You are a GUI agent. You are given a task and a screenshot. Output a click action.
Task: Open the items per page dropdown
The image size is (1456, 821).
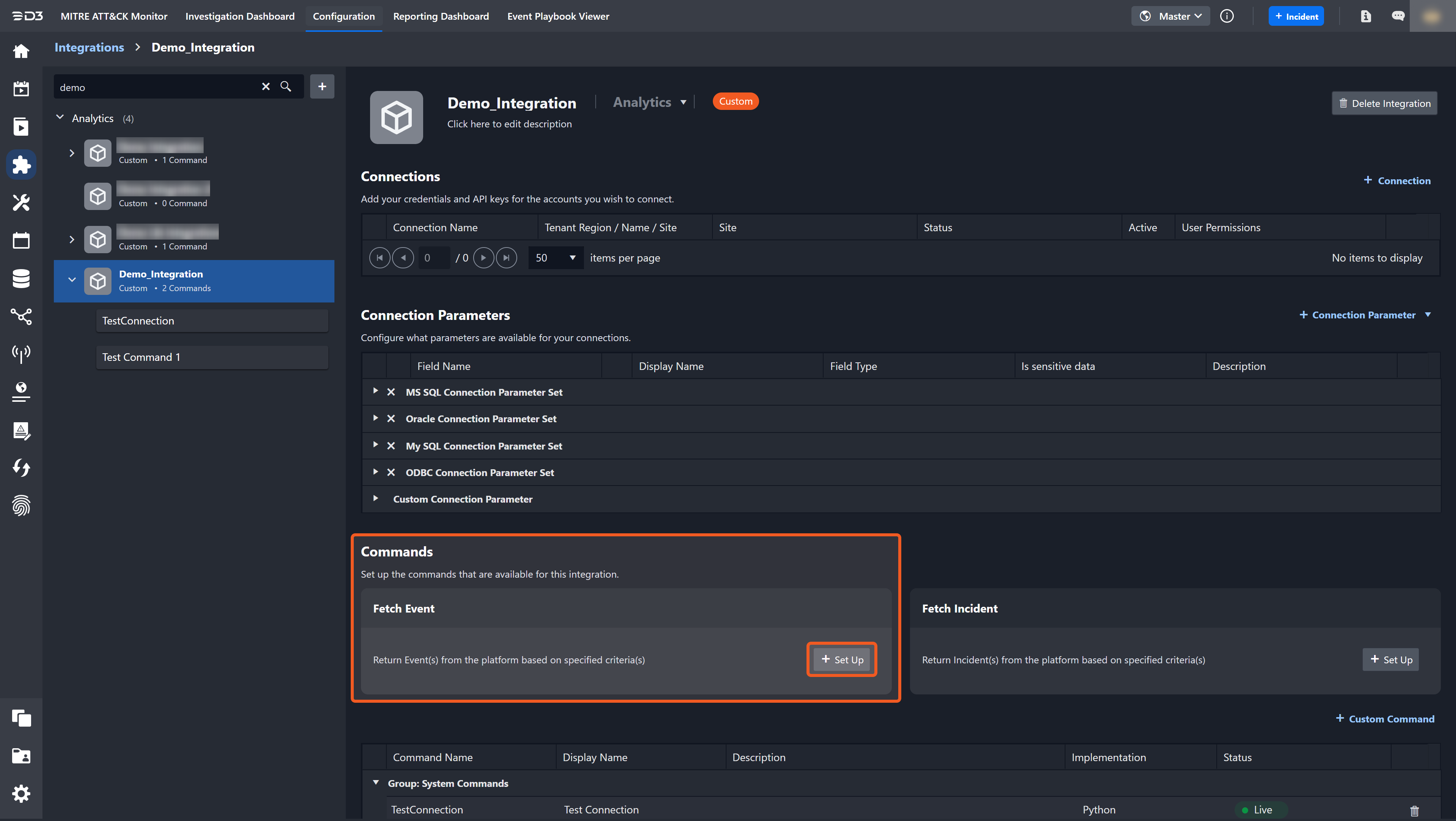555,258
